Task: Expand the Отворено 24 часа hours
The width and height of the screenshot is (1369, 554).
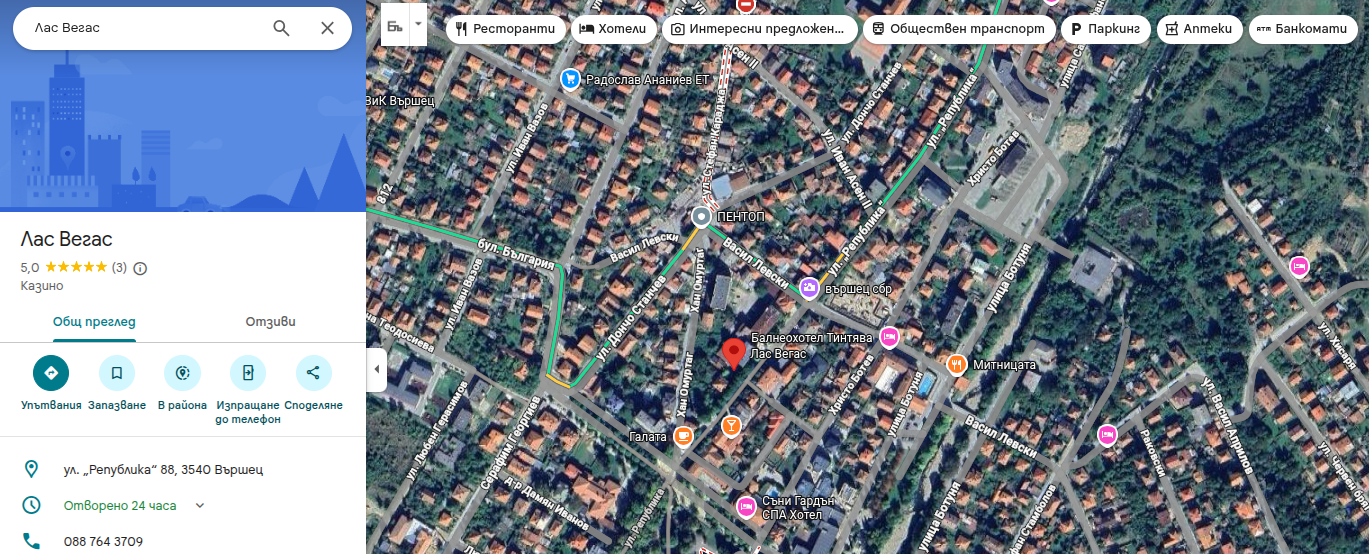Action: 200,505
